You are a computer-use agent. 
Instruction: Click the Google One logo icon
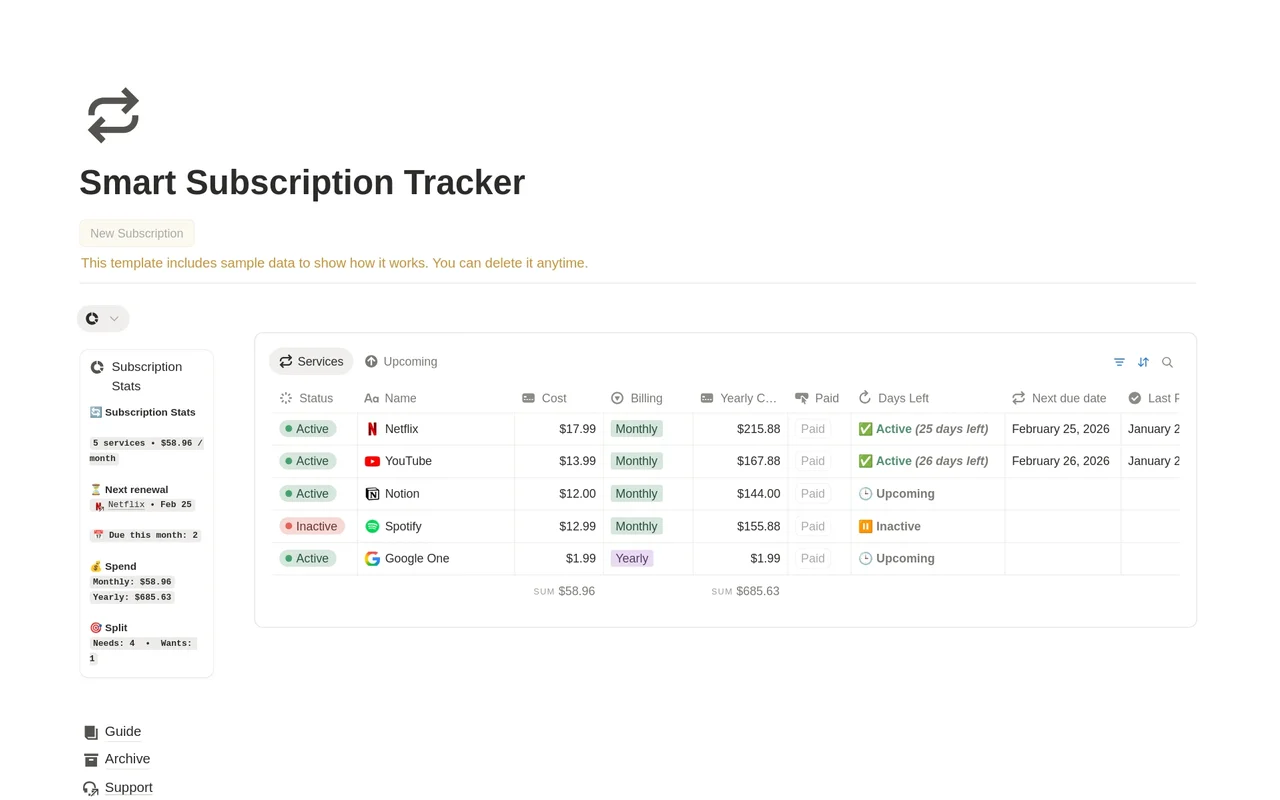(x=372, y=559)
